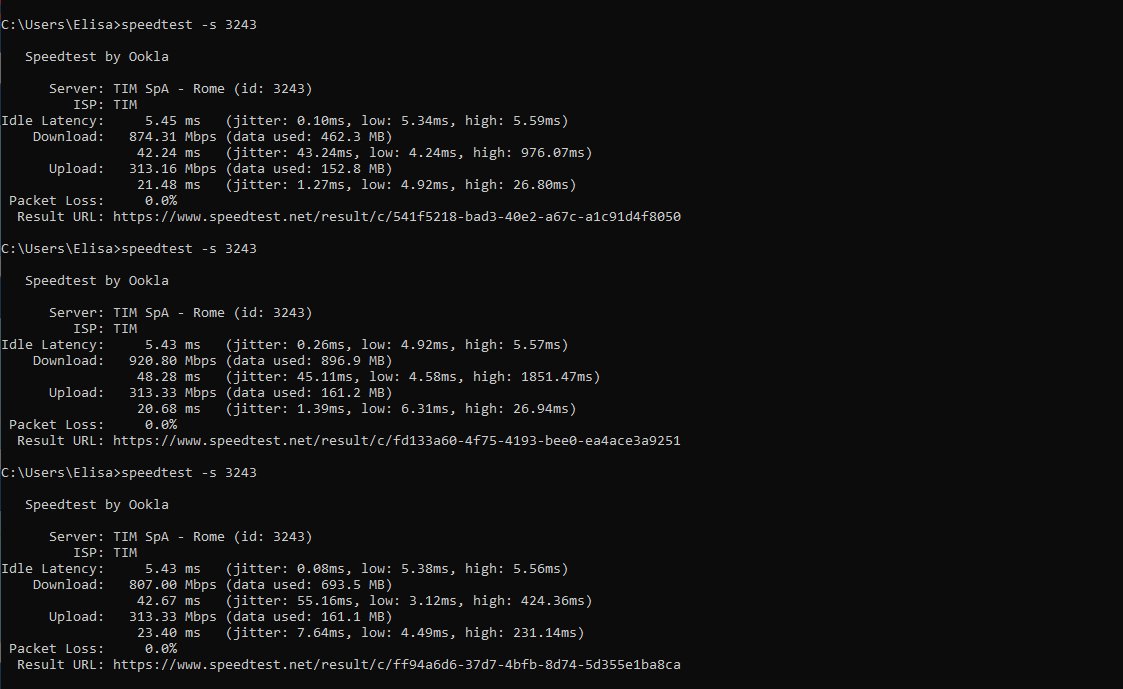Click the first 'Speedtest by Ookla' heading
1123x689 pixels.
(97, 56)
